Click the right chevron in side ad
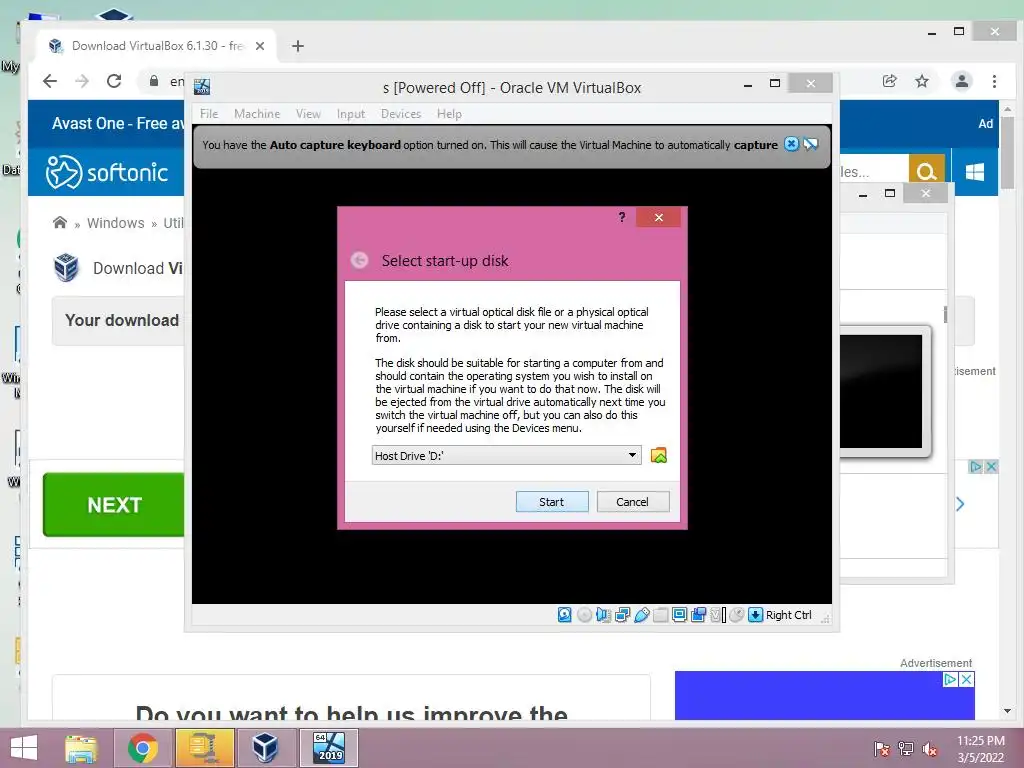The image size is (1024, 768). [960, 504]
